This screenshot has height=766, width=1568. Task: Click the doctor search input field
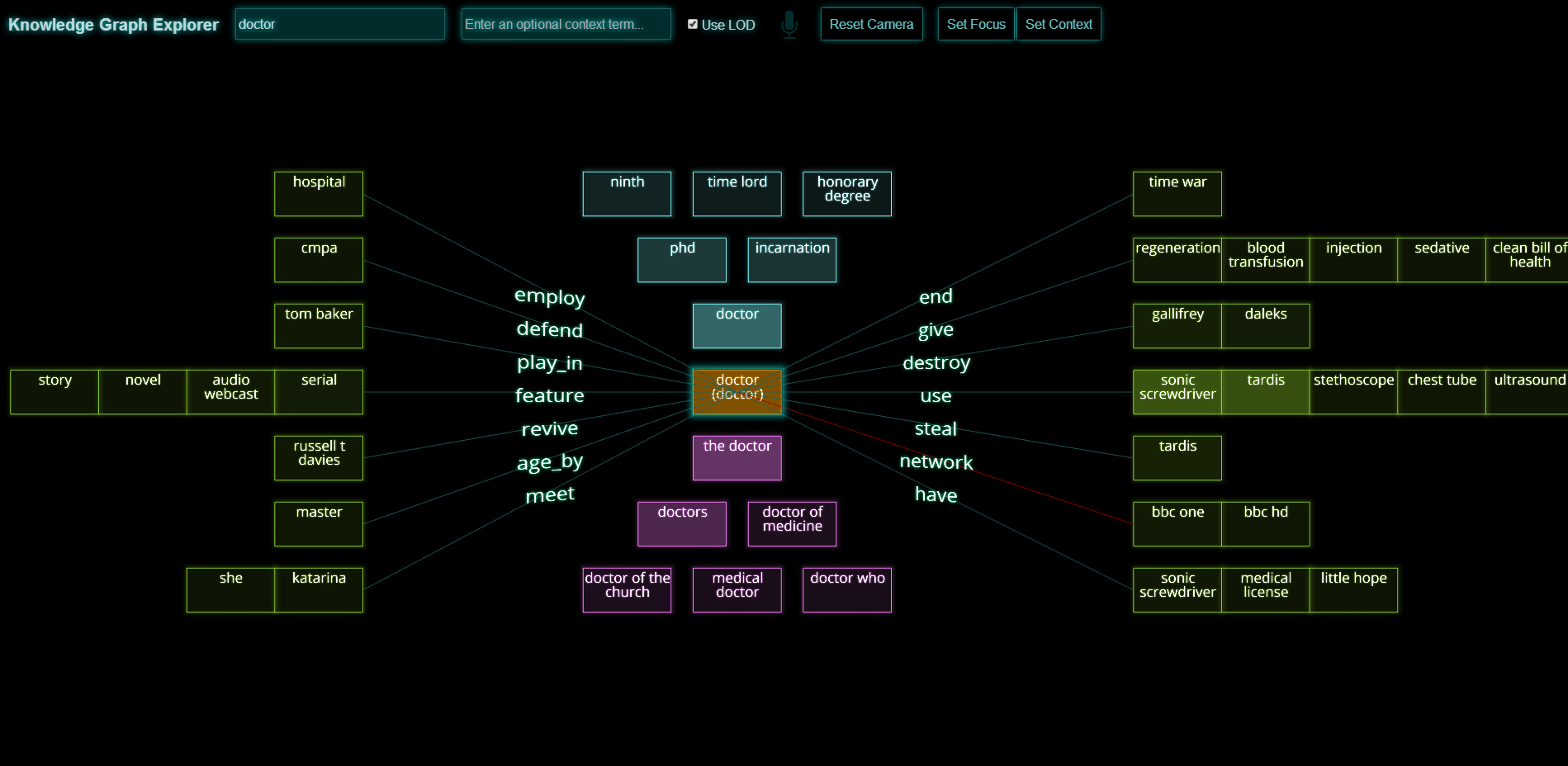coord(340,24)
